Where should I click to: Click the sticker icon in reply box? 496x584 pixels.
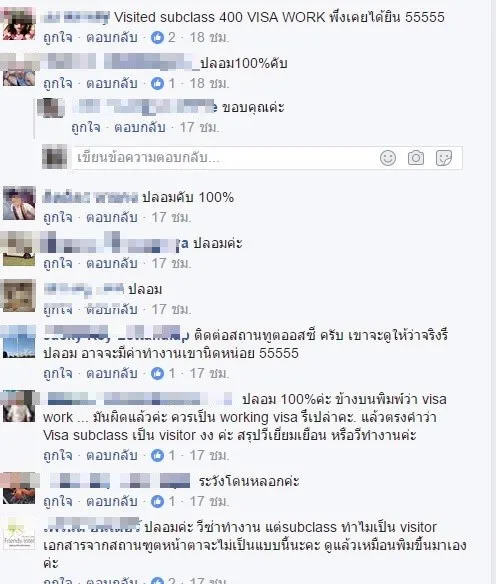[444, 158]
